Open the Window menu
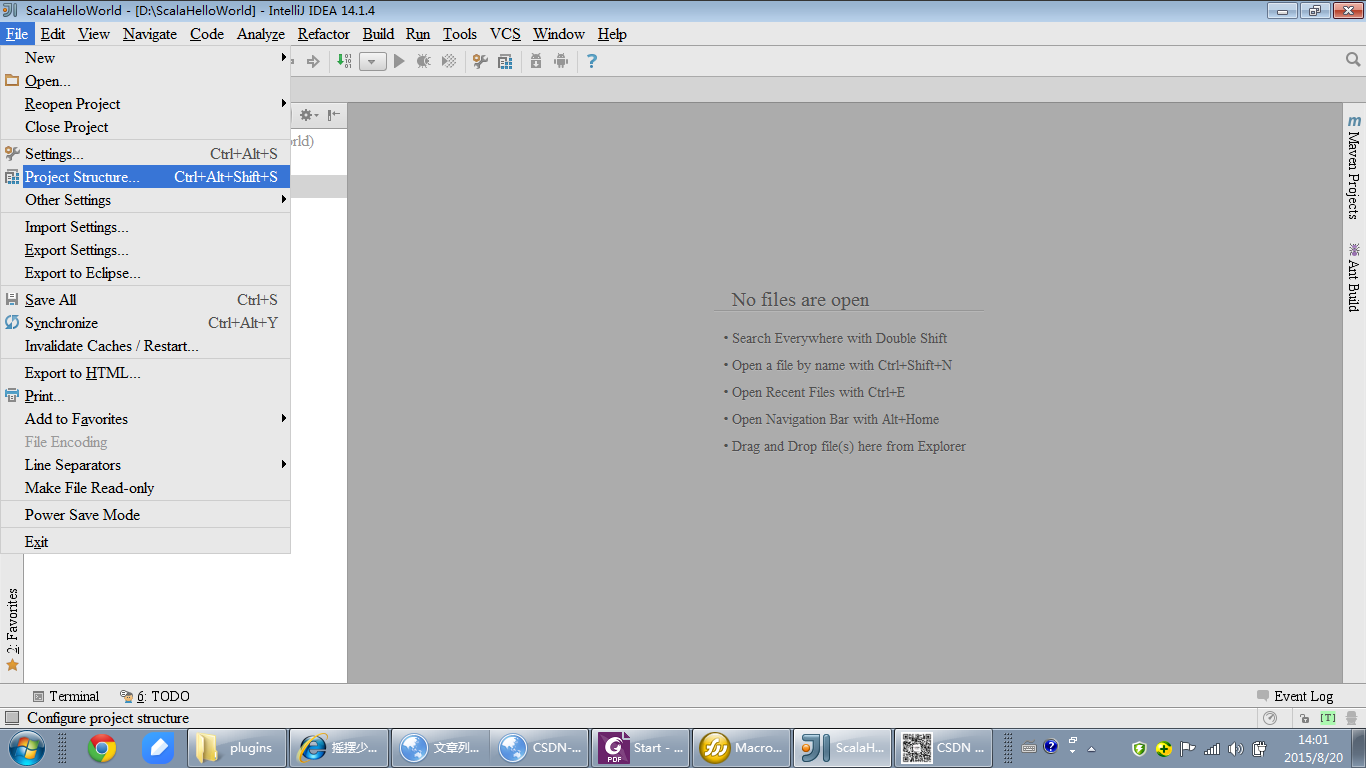 pyautogui.click(x=559, y=34)
